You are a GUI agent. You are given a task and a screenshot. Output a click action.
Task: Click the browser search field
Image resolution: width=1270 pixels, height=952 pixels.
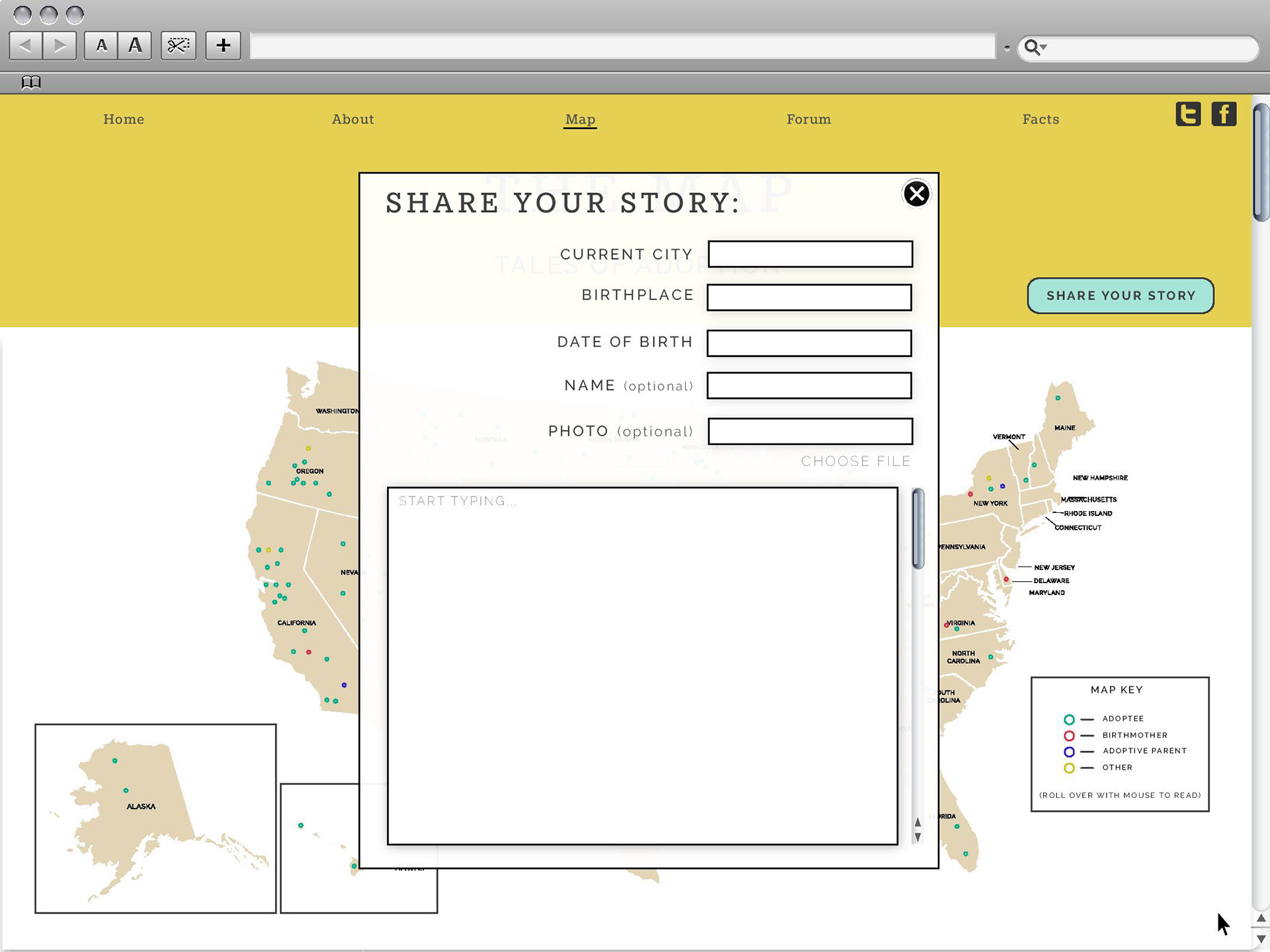[x=1138, y=48]
